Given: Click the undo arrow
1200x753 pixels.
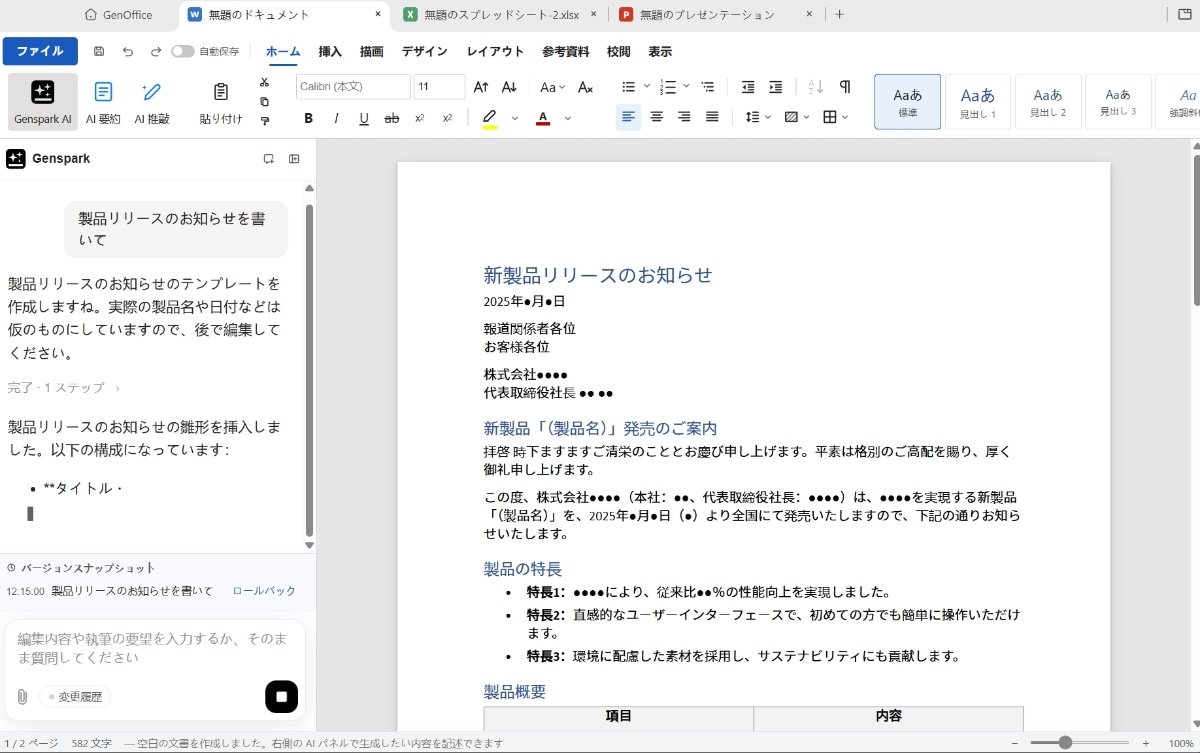Looking at the screenshot, I should tap(127, 51).
